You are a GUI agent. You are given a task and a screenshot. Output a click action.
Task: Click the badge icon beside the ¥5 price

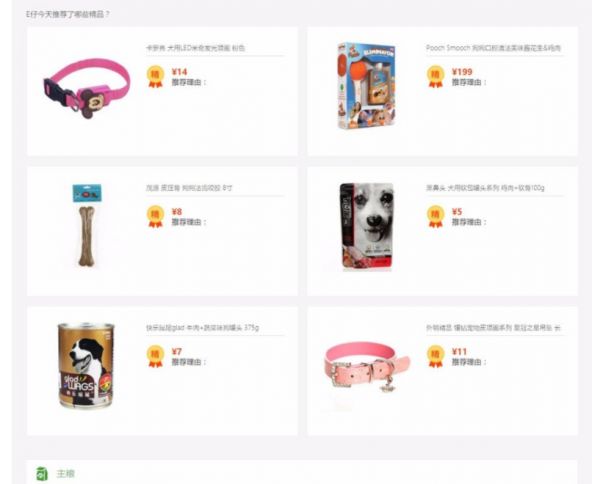435,217
